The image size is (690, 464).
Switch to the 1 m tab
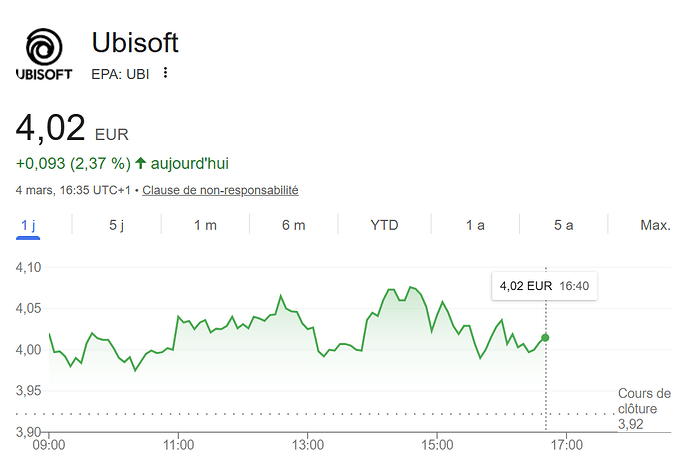coord(205,225)
